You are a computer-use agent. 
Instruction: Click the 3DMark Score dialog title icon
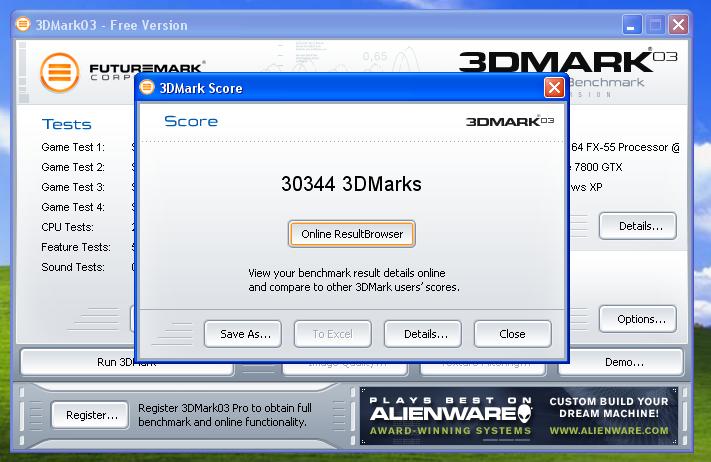click(x=147, y=87)
